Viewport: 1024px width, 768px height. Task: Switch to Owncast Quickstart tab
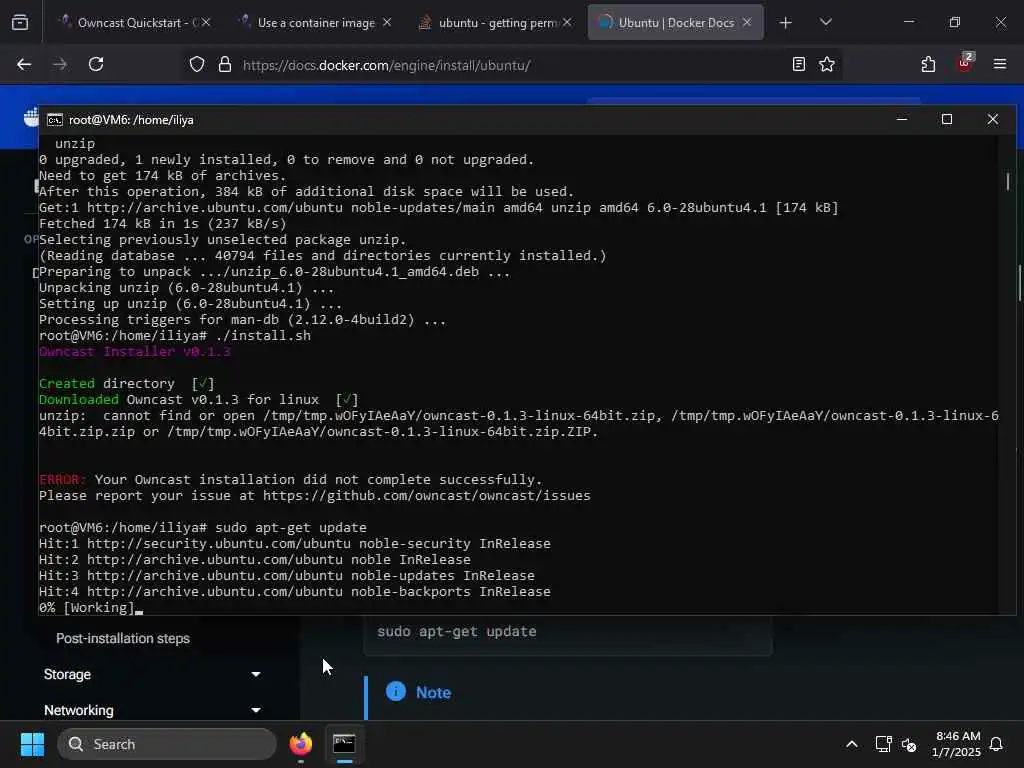point(135,22)
